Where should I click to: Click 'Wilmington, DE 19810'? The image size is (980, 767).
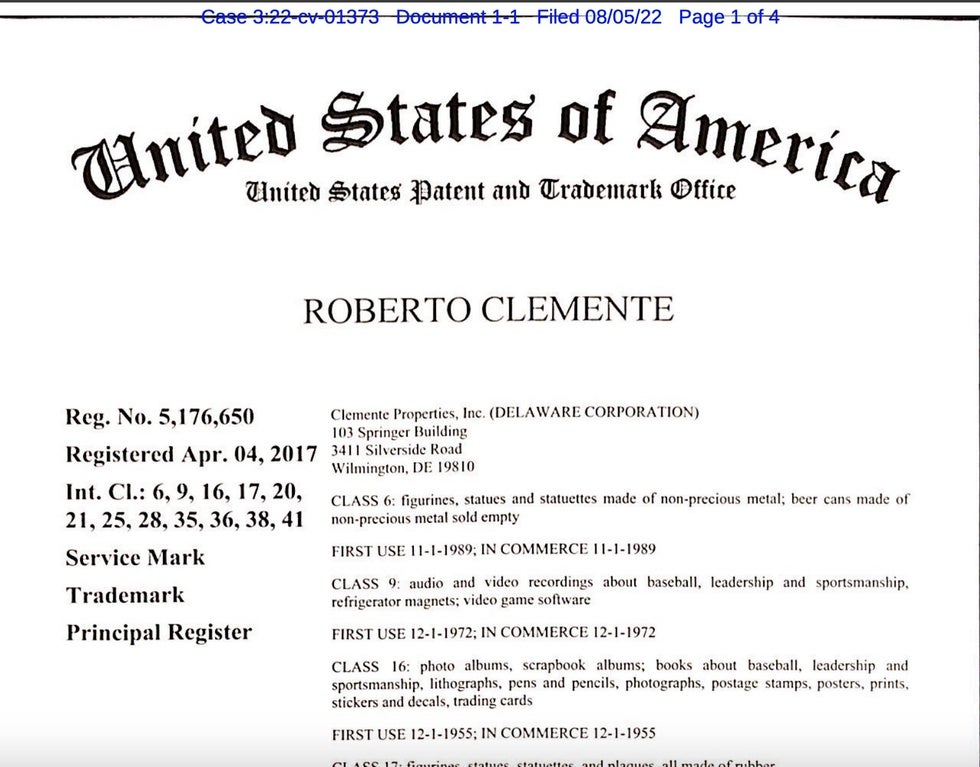click(x=402, y=468)
